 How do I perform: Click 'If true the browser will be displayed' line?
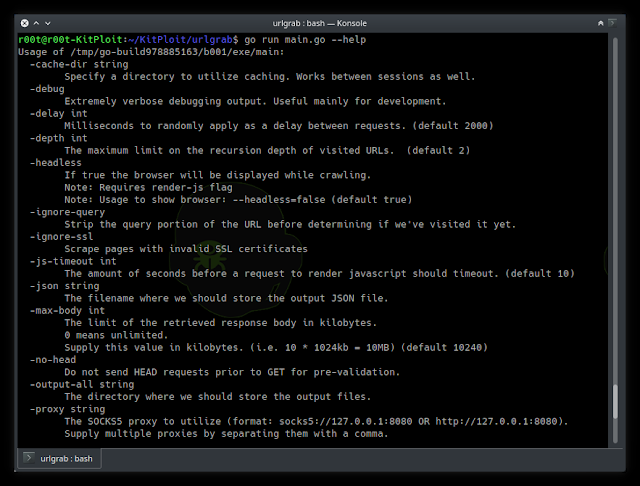[218, 175]
